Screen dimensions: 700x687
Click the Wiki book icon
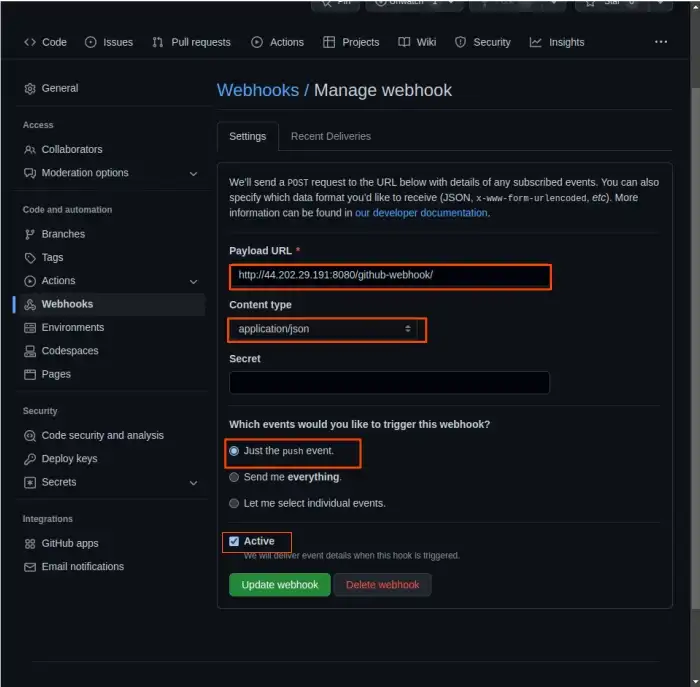click(x=404, y=42)
